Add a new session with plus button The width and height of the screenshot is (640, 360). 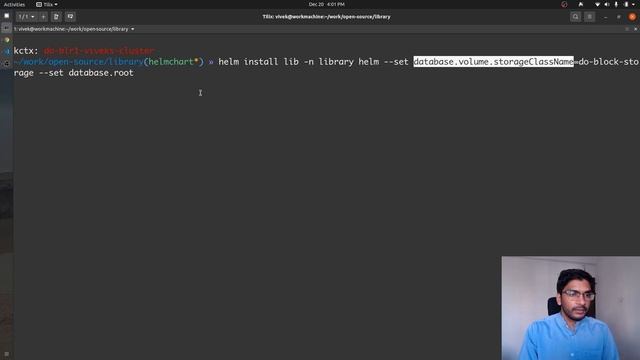43,17
